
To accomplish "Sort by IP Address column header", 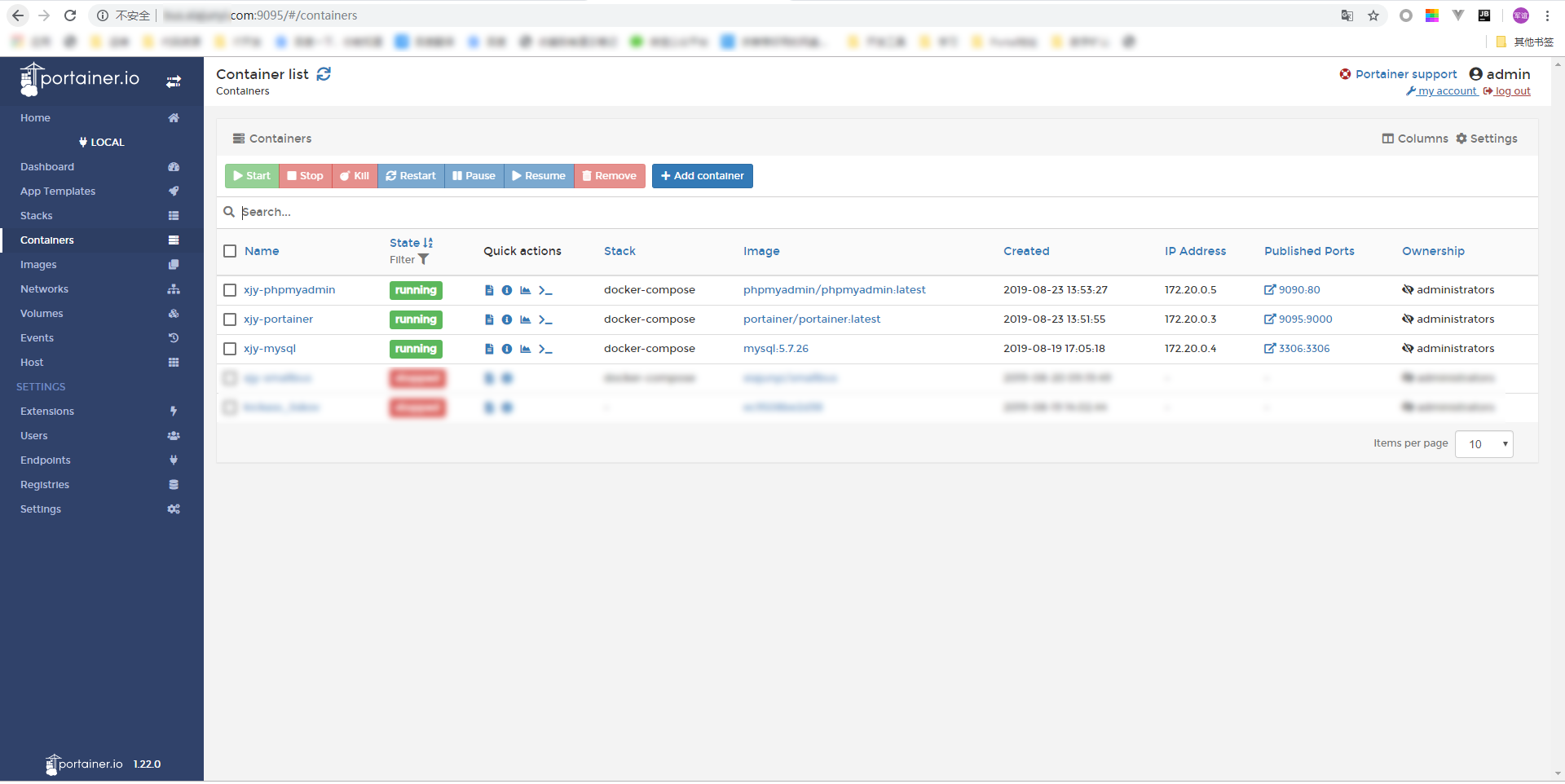I will point(1195,251).
